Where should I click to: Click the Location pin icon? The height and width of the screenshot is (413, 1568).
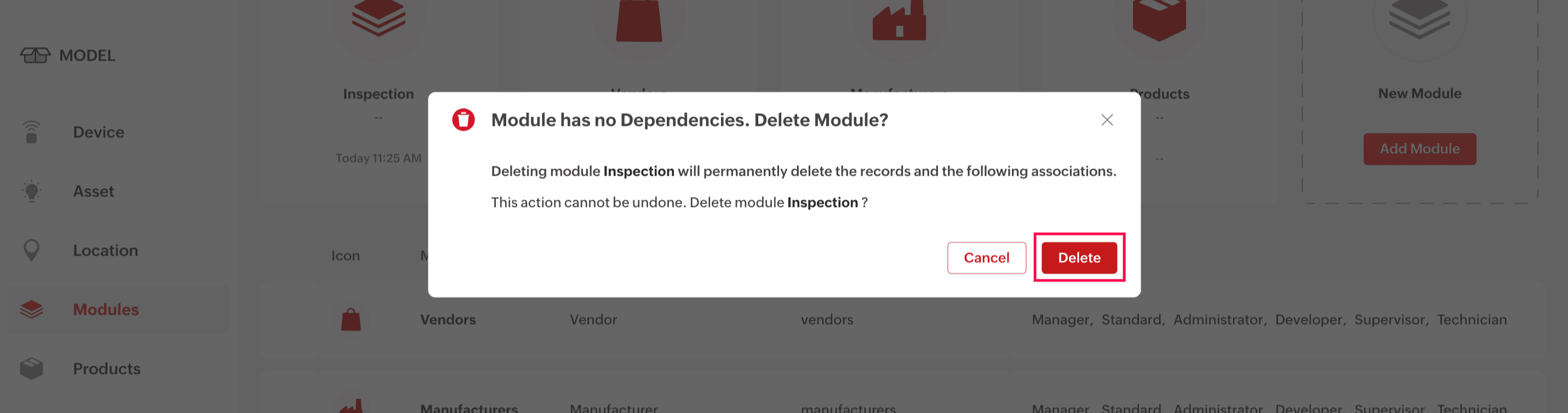click(32, 250)
